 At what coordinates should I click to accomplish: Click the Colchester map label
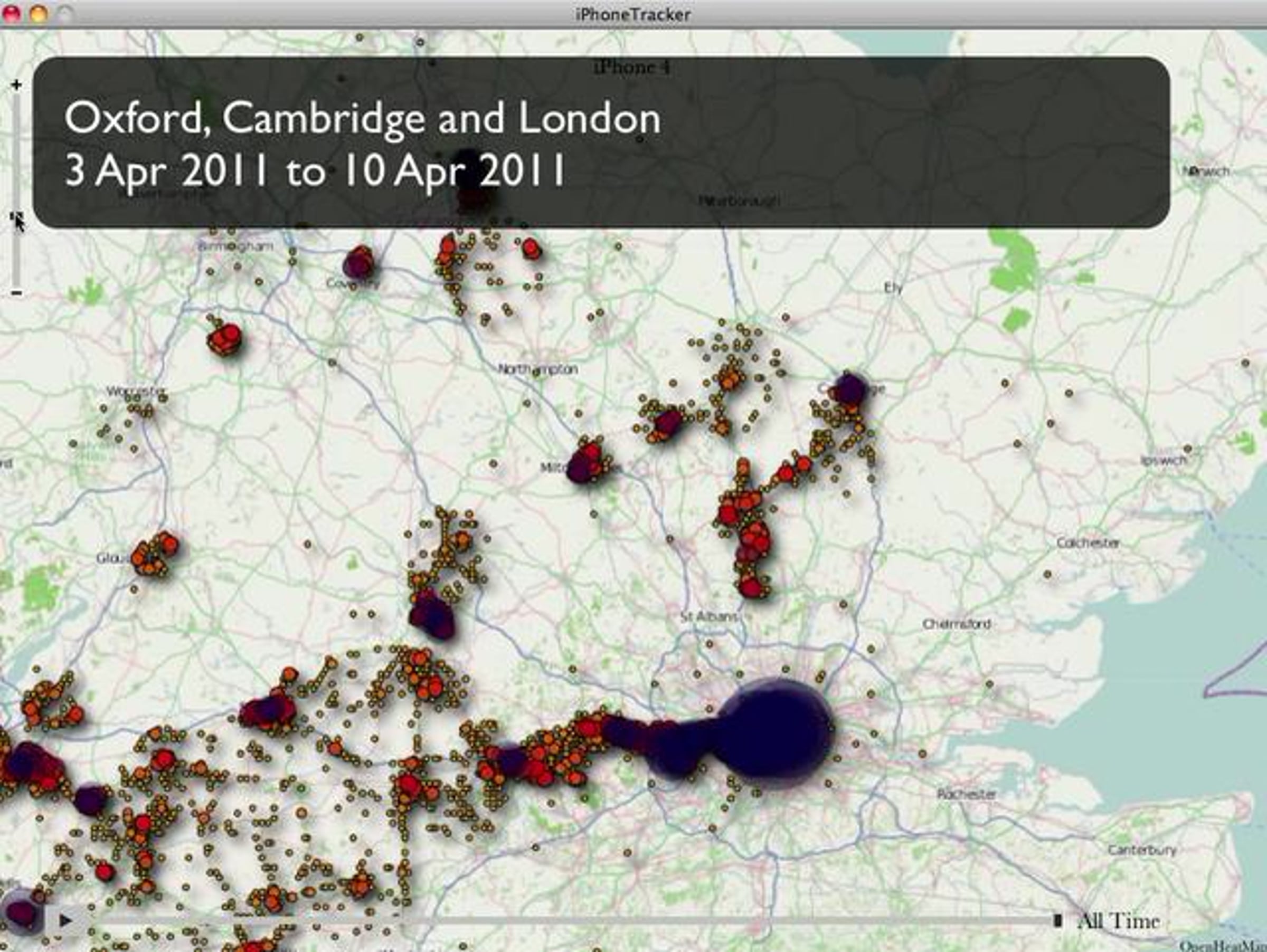click(1088, 542)
